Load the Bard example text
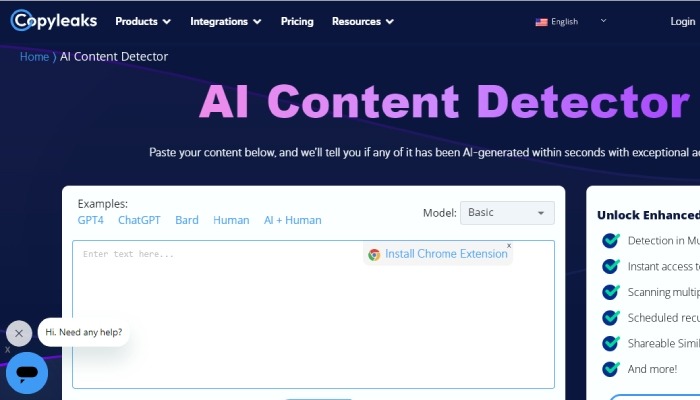Image resolution: width=700 pixels, height=400 pixels. 187,220
